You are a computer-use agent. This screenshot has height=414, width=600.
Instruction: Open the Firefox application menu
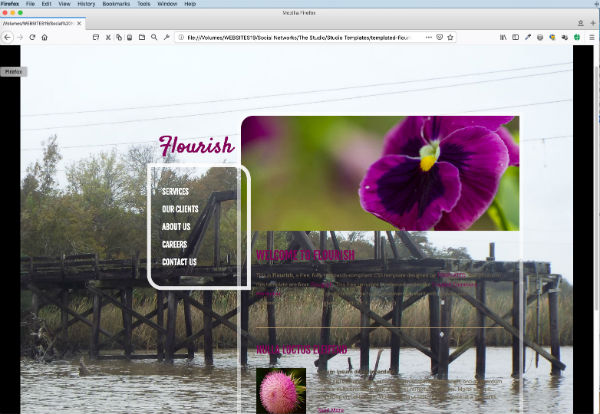[10, 4]
